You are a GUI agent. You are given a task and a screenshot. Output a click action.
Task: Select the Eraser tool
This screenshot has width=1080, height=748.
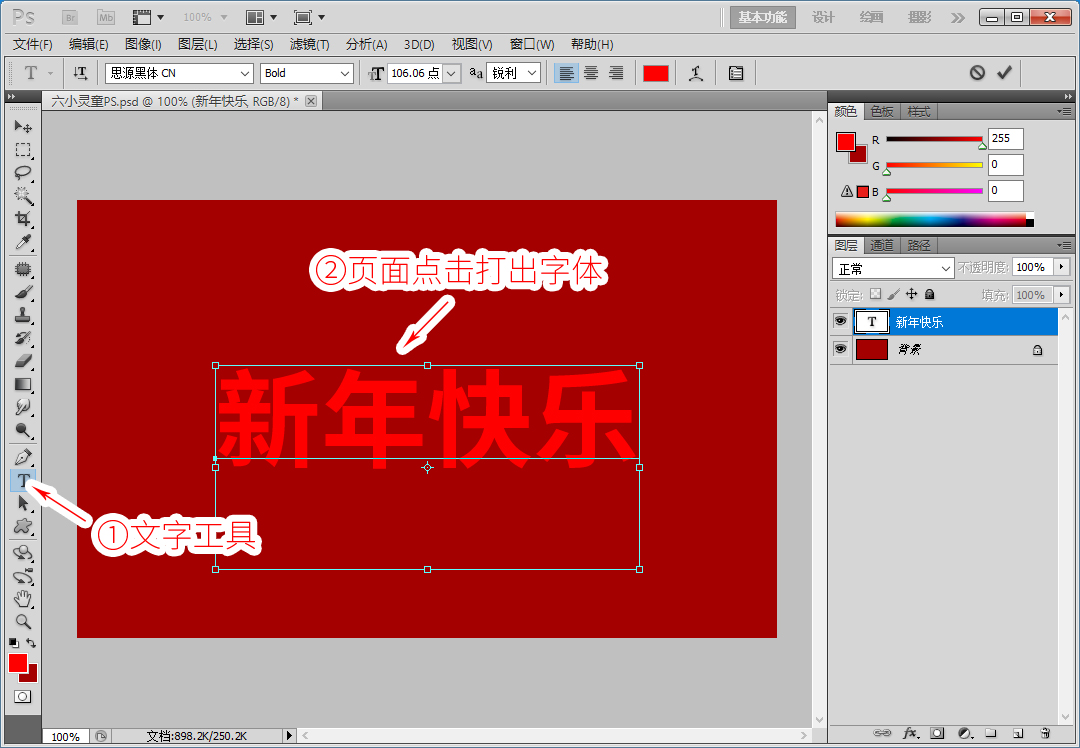pos(23,361)
